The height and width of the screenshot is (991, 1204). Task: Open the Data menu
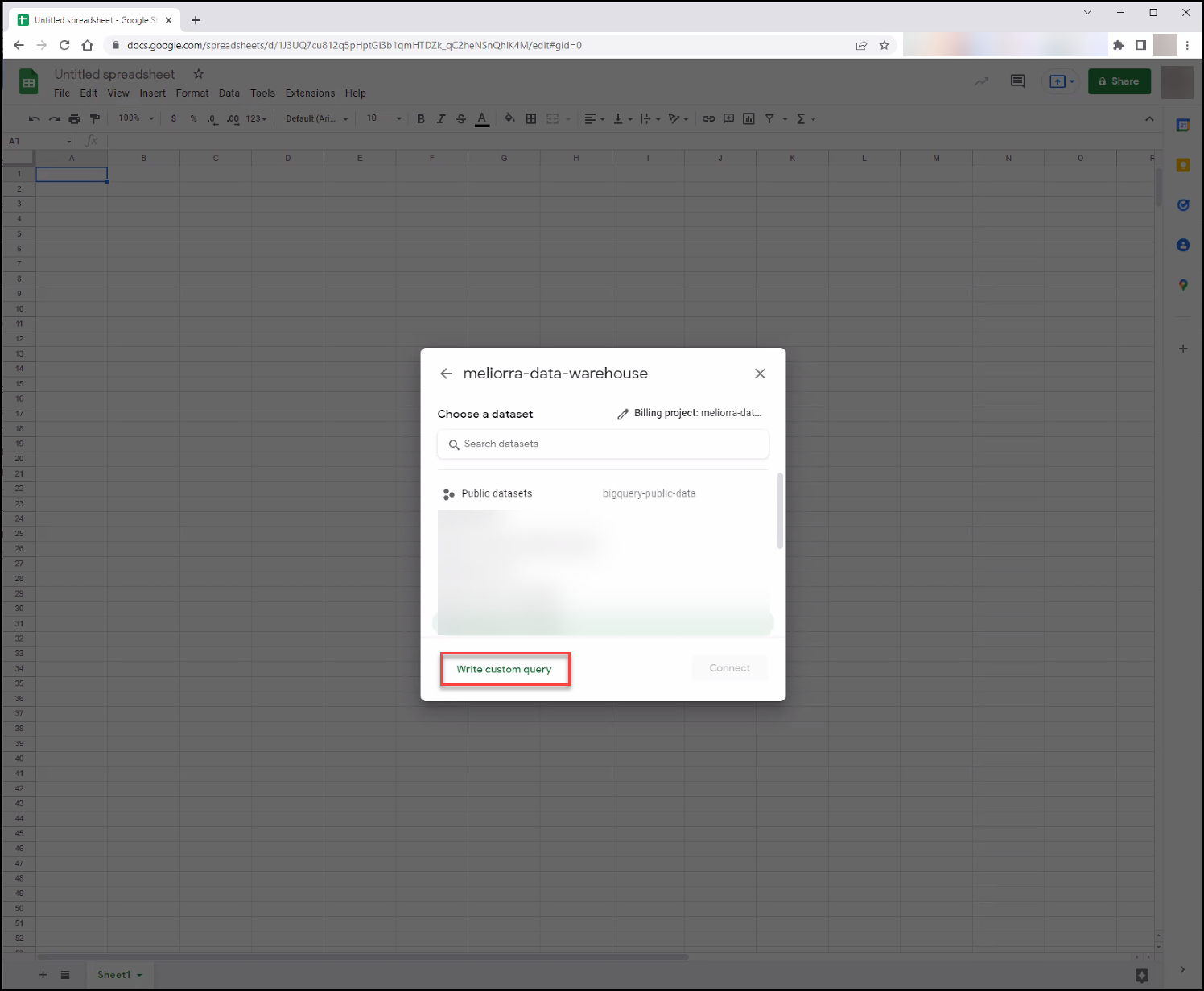click(229, 93)
